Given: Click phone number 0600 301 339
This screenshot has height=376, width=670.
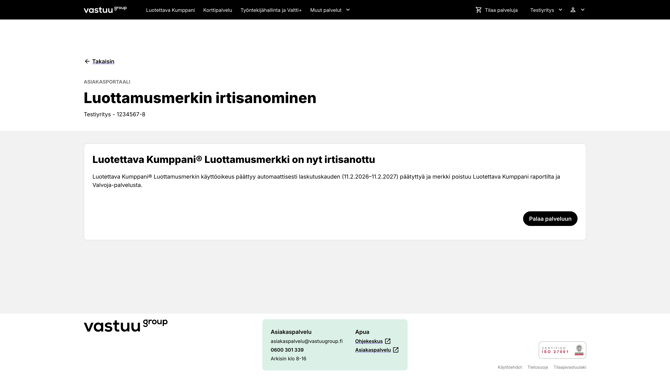Looking at the screenshot, I should point(287,350).
